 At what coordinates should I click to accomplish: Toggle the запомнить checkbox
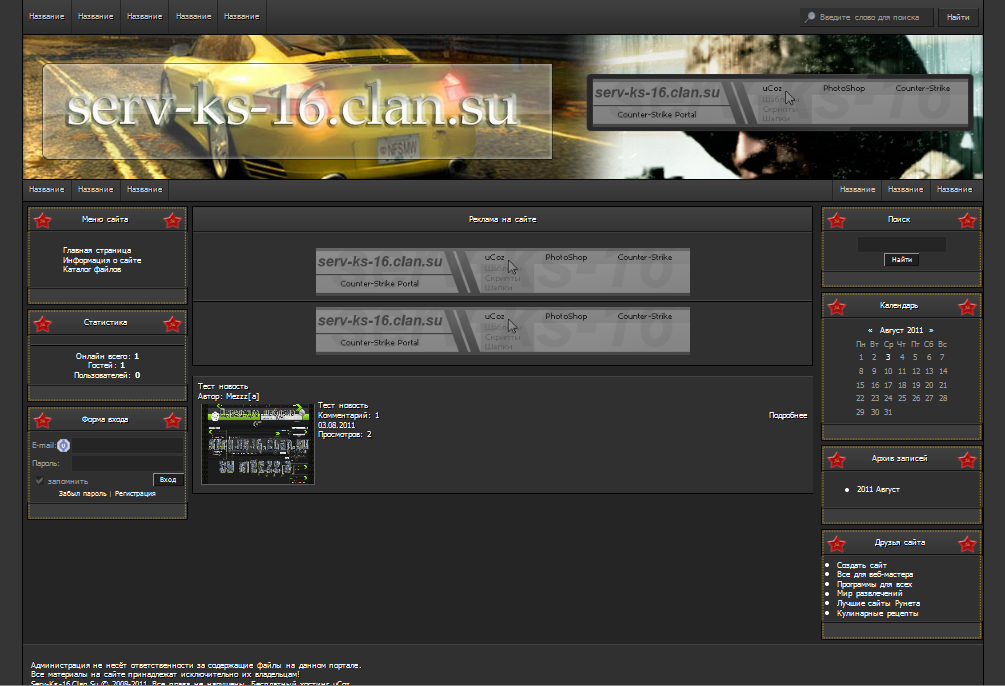[39, 480]
